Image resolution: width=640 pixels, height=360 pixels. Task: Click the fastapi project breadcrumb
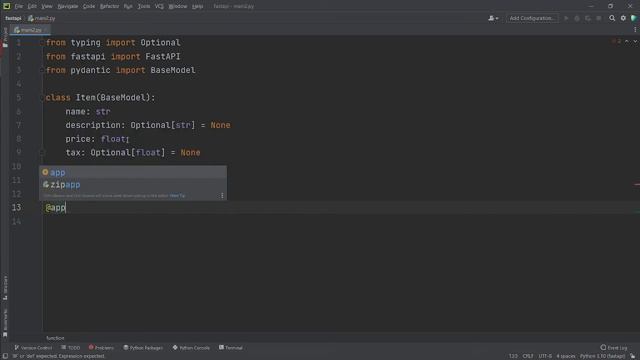13,18
